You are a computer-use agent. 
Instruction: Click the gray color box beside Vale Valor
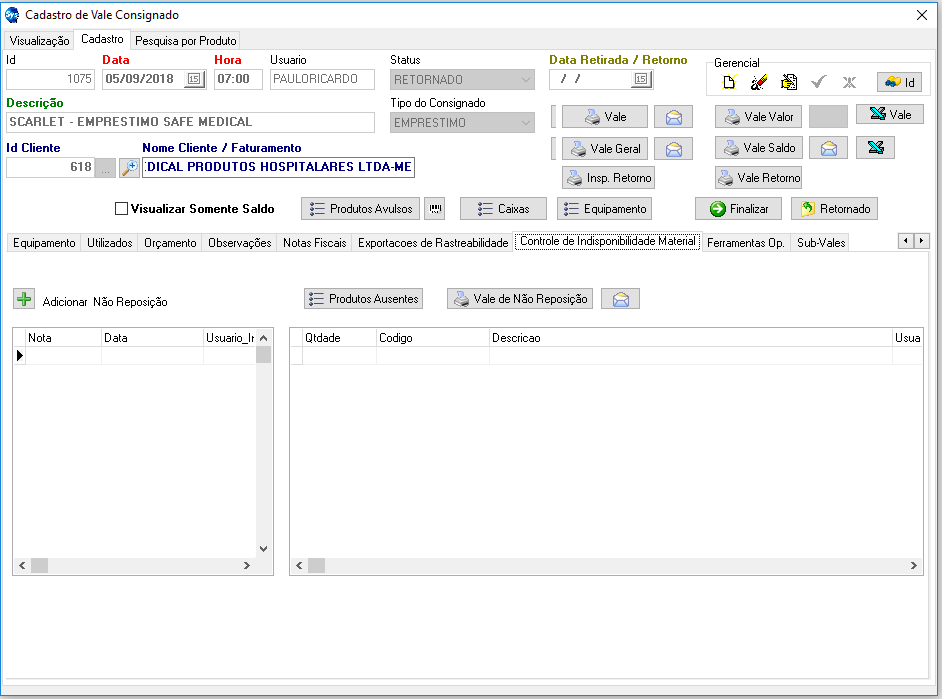pyautogui.click(x=828, y=117)
